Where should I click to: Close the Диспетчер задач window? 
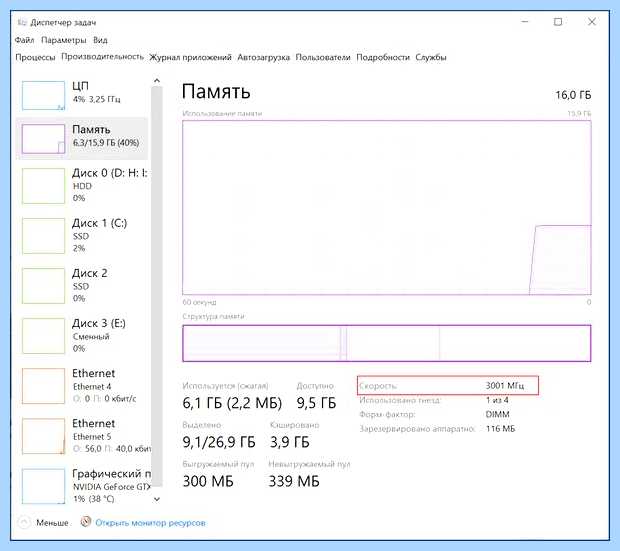point(592,22)
